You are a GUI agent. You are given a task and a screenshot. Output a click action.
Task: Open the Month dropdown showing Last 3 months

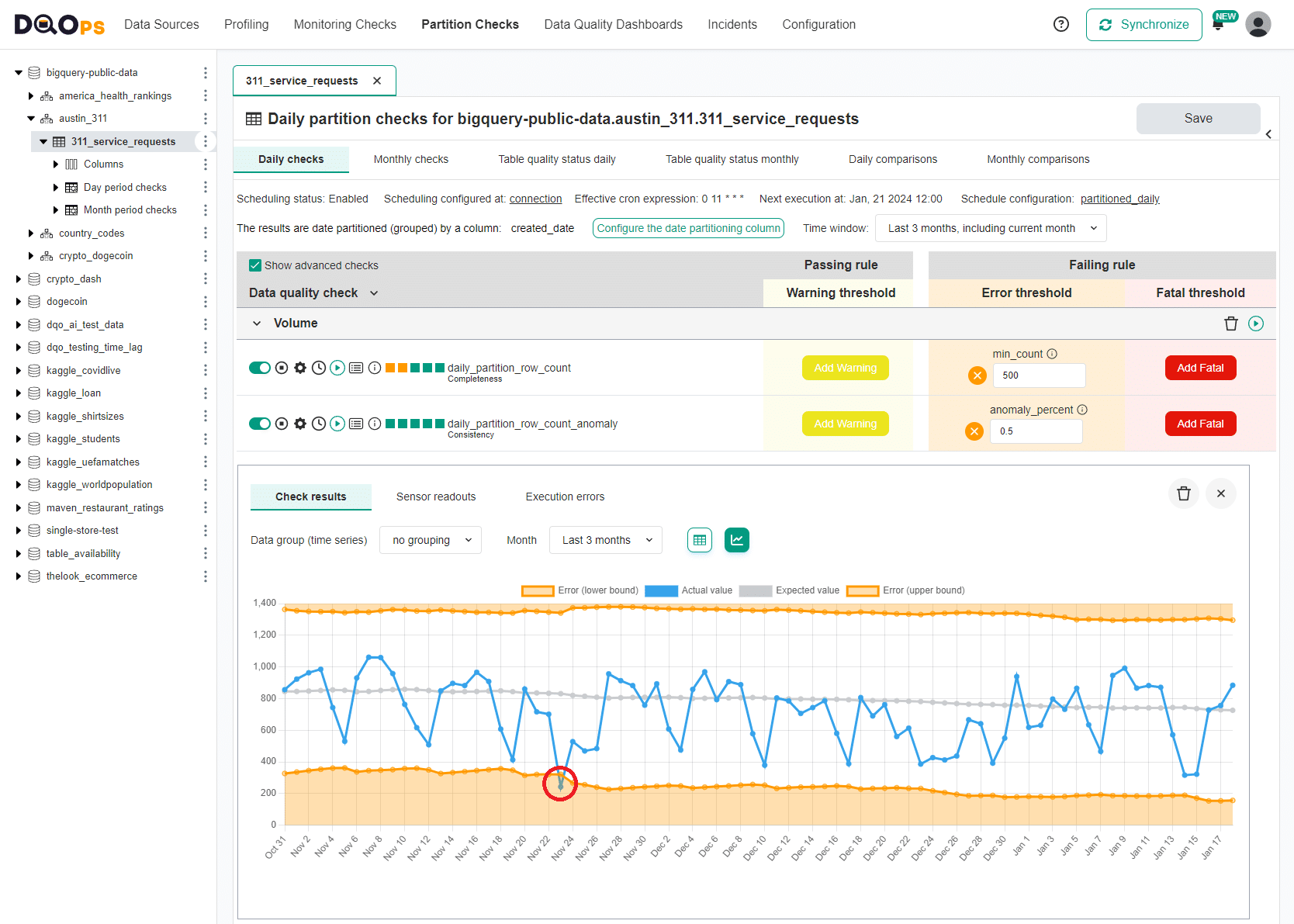click(x=605, y=540)
